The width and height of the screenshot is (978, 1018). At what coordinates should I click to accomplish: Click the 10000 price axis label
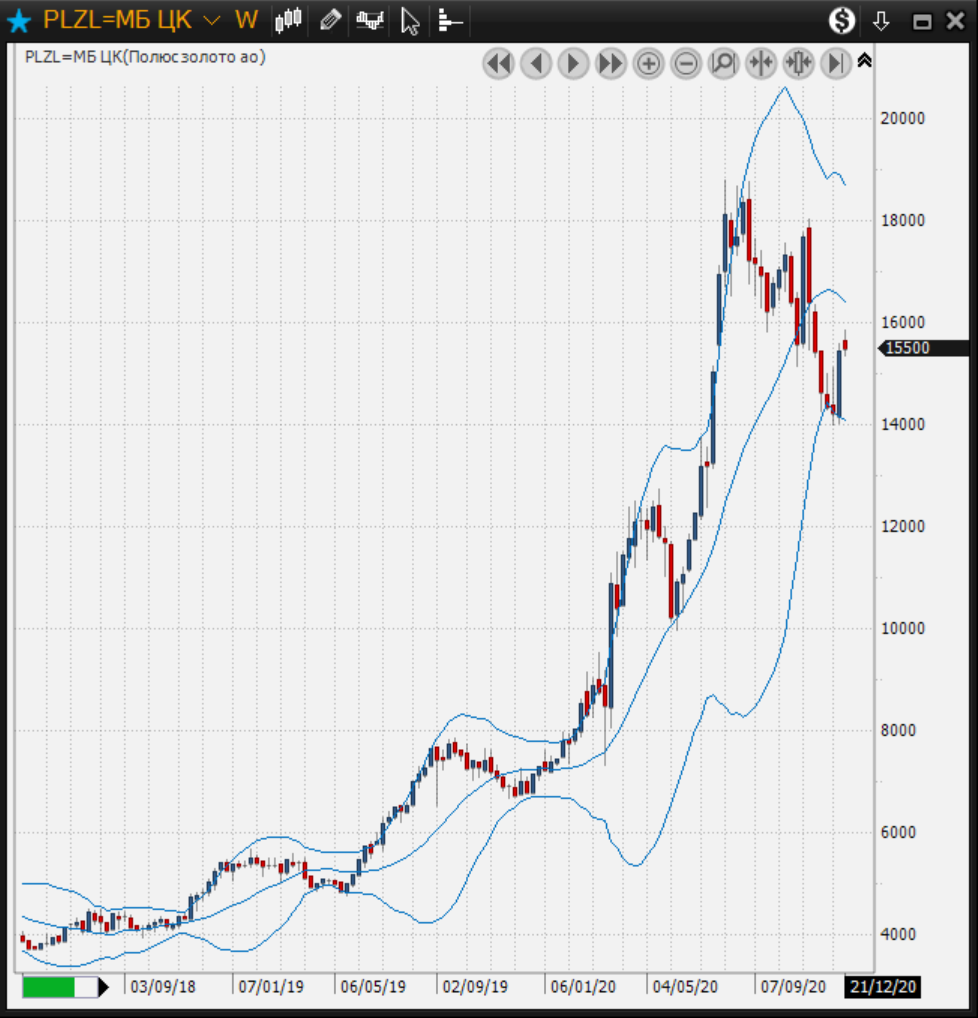(902, 628)
